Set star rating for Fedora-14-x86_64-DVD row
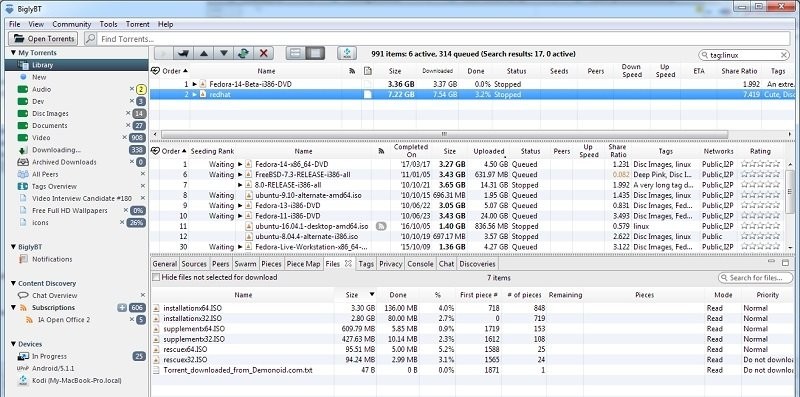Viewport: 800px width, 397px height. click(760, 164)
